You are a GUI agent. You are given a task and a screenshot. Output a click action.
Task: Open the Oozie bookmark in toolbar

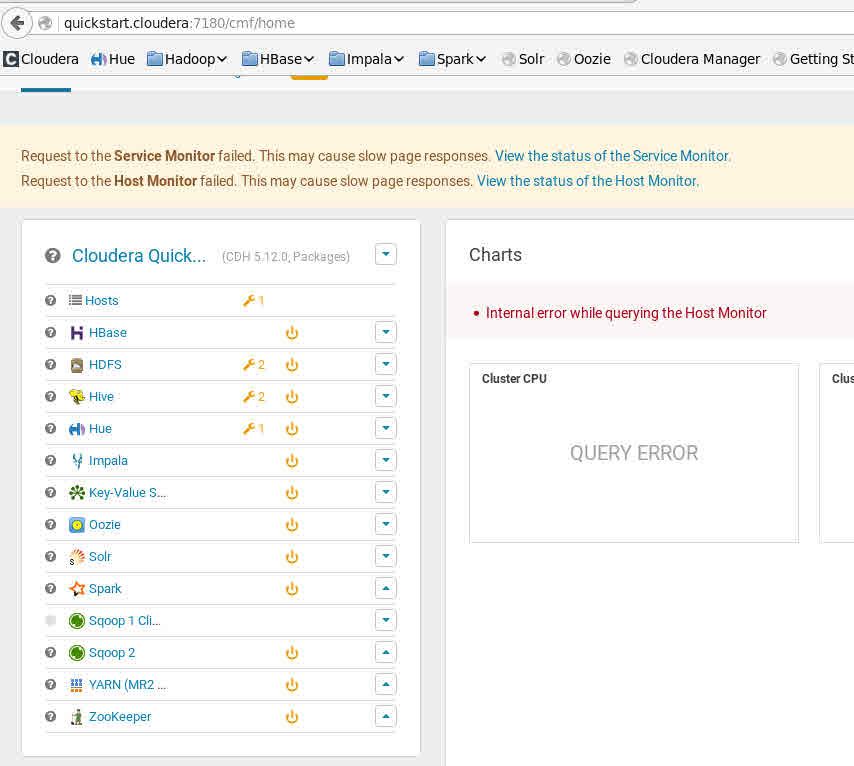pos(584,59)
